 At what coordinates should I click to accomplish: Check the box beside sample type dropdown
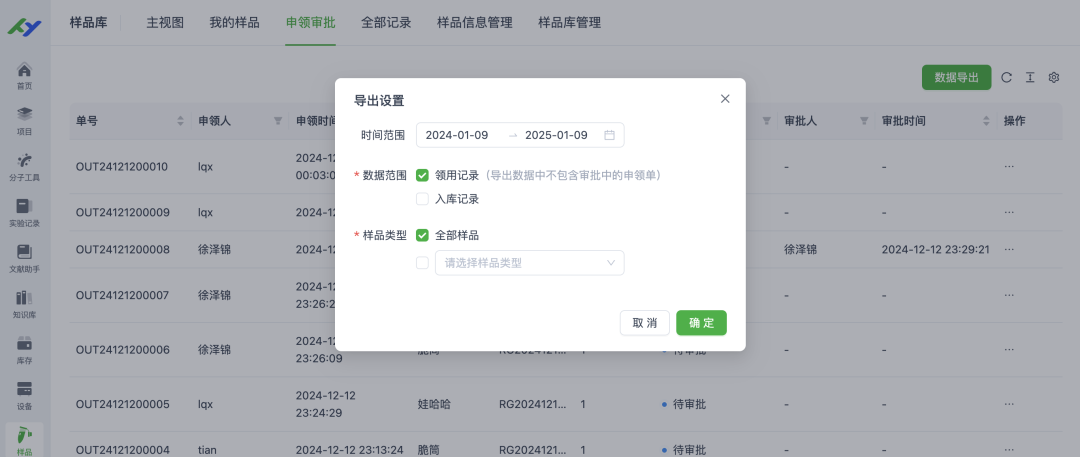[x=422, y=263]
